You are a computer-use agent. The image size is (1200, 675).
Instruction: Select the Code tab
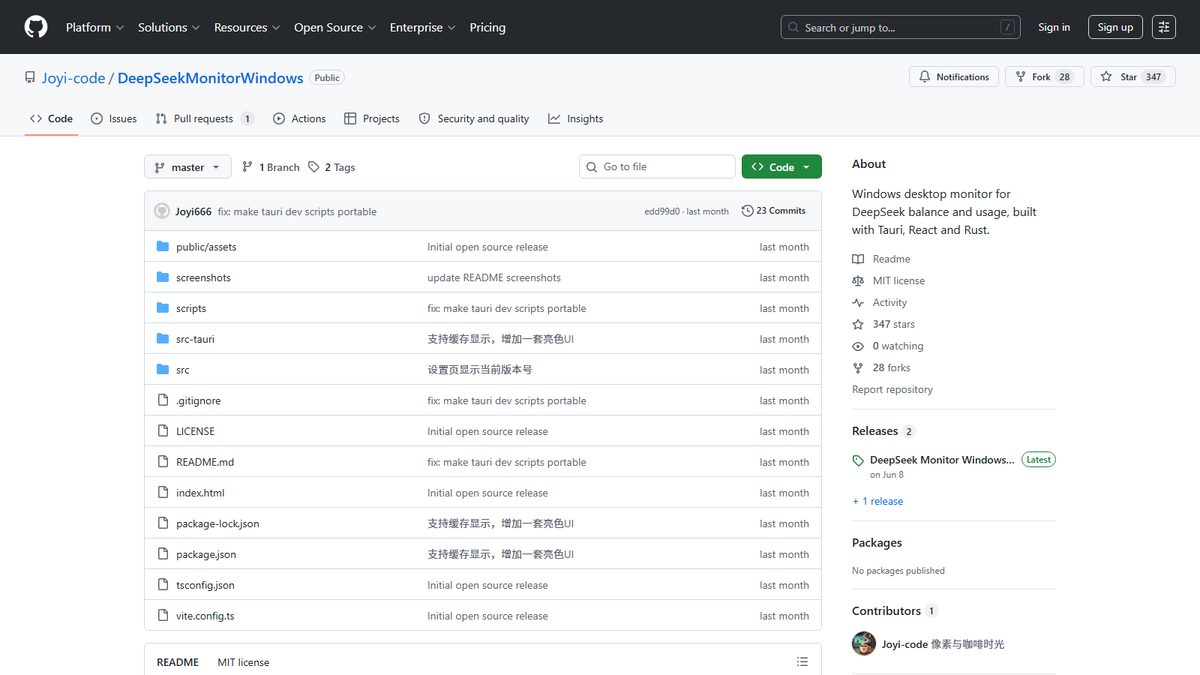51,118
